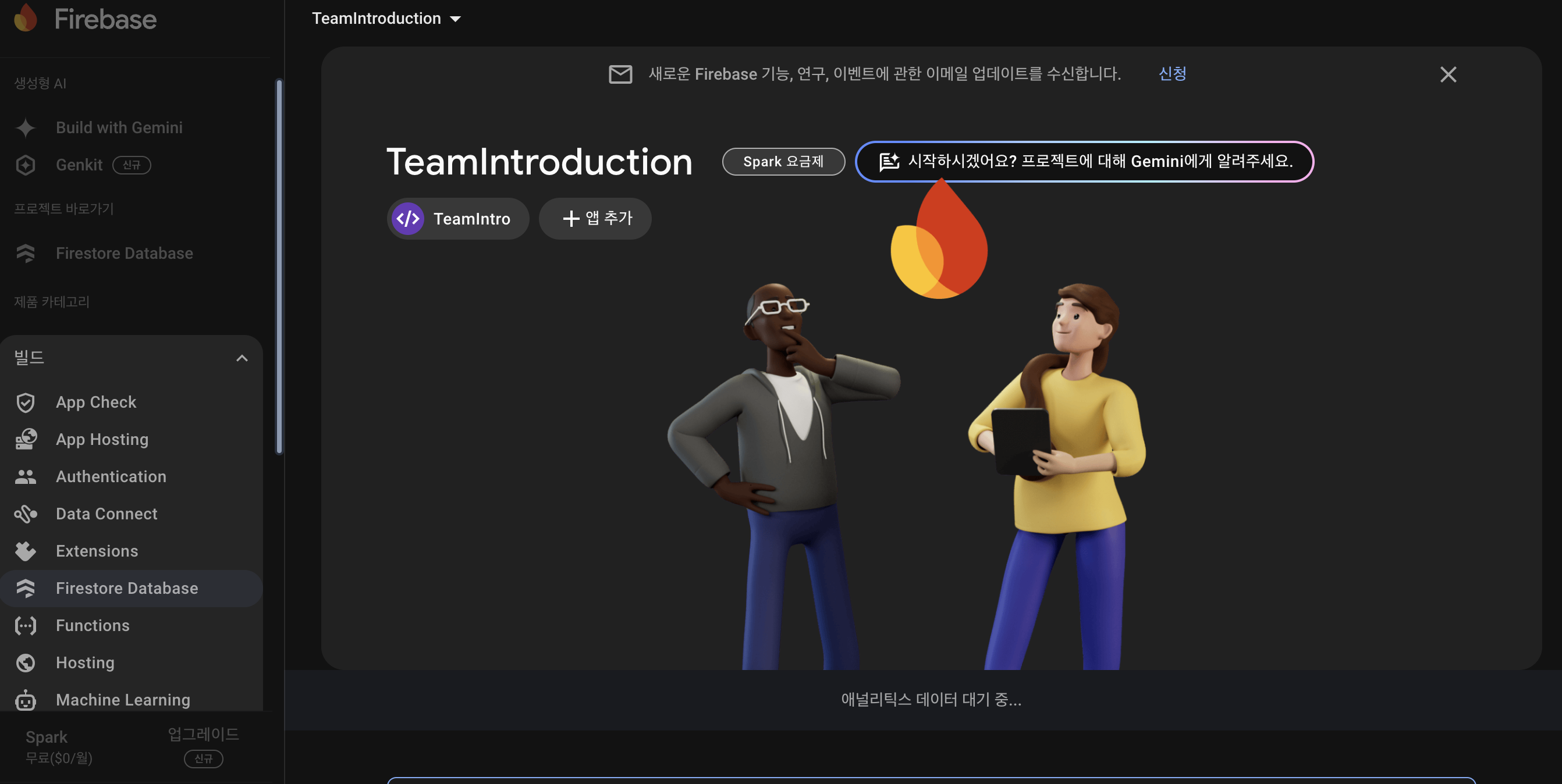The width and height of the screenshot is (1562, 784).
Task: Click the Data Connect icon
Action: (26, 514)
